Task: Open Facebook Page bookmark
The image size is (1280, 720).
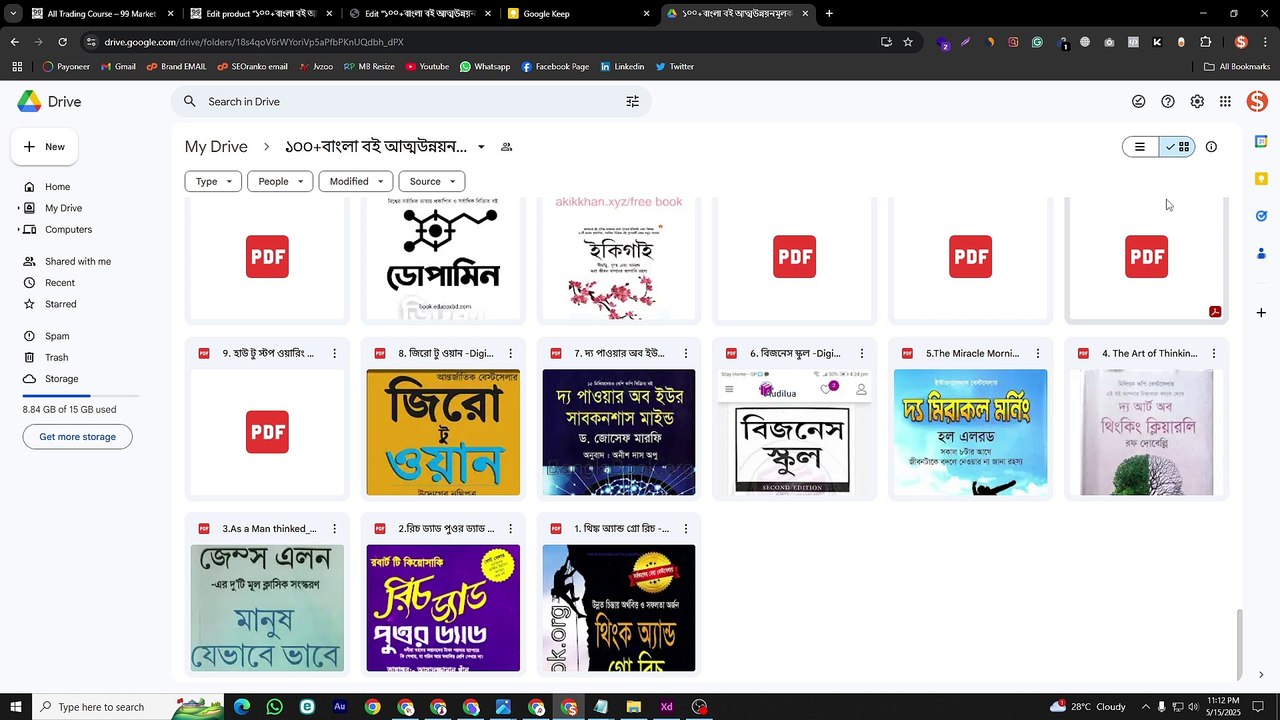Action: coord(554,67)
